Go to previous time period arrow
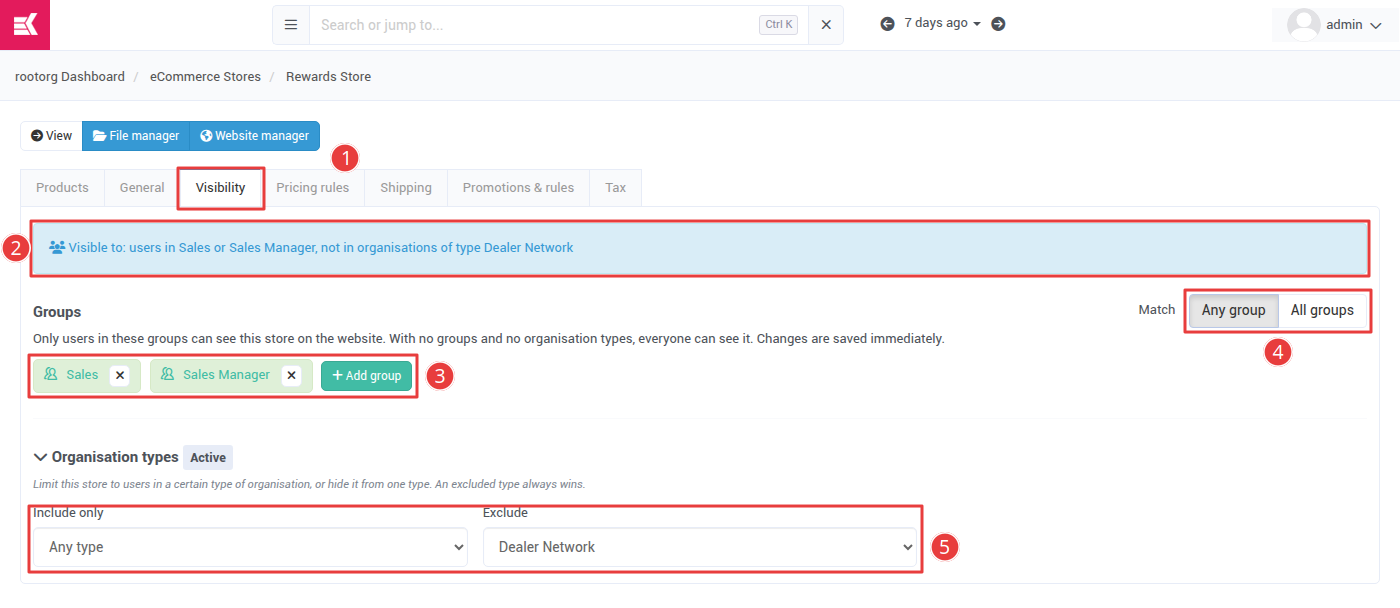1400x608 pixels. pyautogui.click(x=887, y=24)
